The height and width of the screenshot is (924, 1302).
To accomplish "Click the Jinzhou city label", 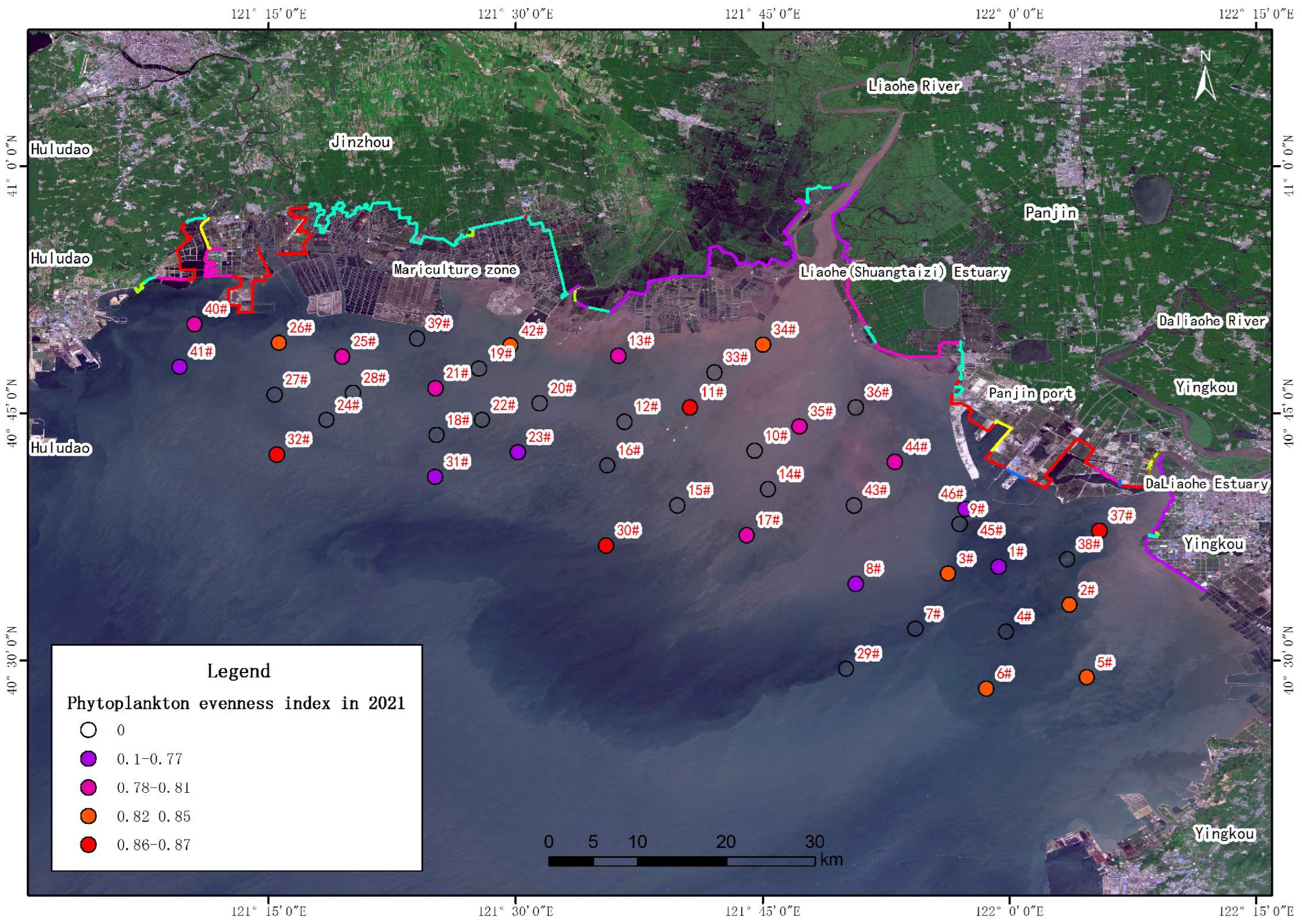I will pyautogui.click(x=361, y=142).
